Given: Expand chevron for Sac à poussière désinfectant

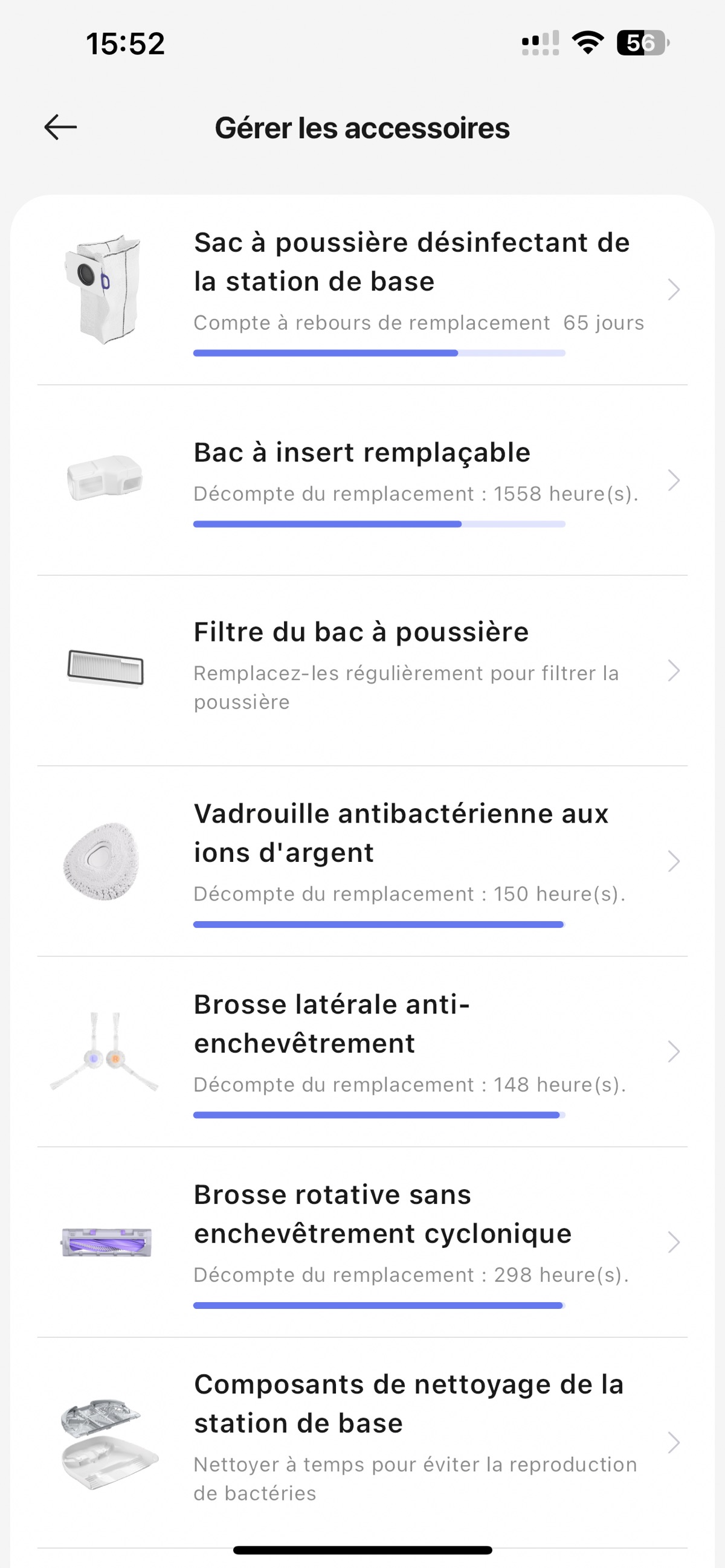Looking at the screenshot, I should click(x=673, y=290).
